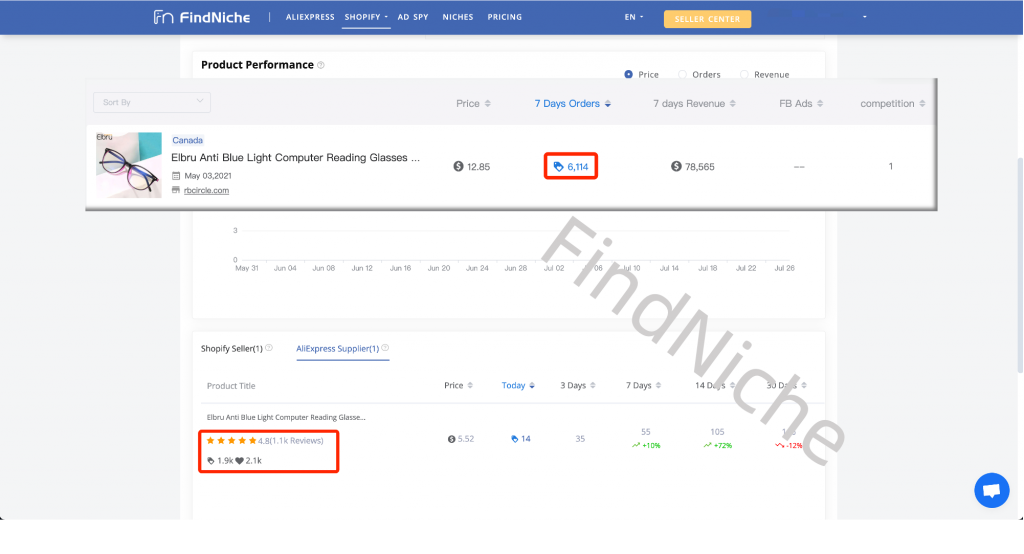Sort by Price column arrows in header
This screenshot has height=554, width=1024.
click(488, 103)
